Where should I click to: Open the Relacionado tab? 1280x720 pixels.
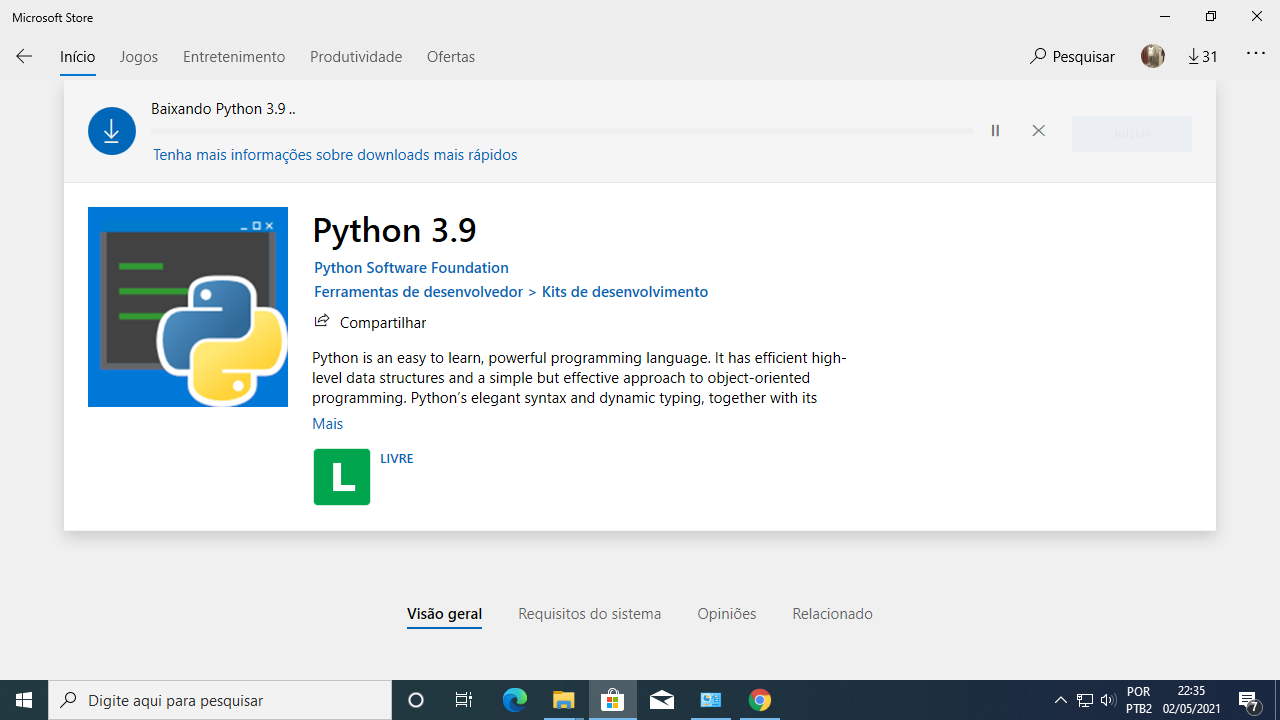[x=833, y=614]
